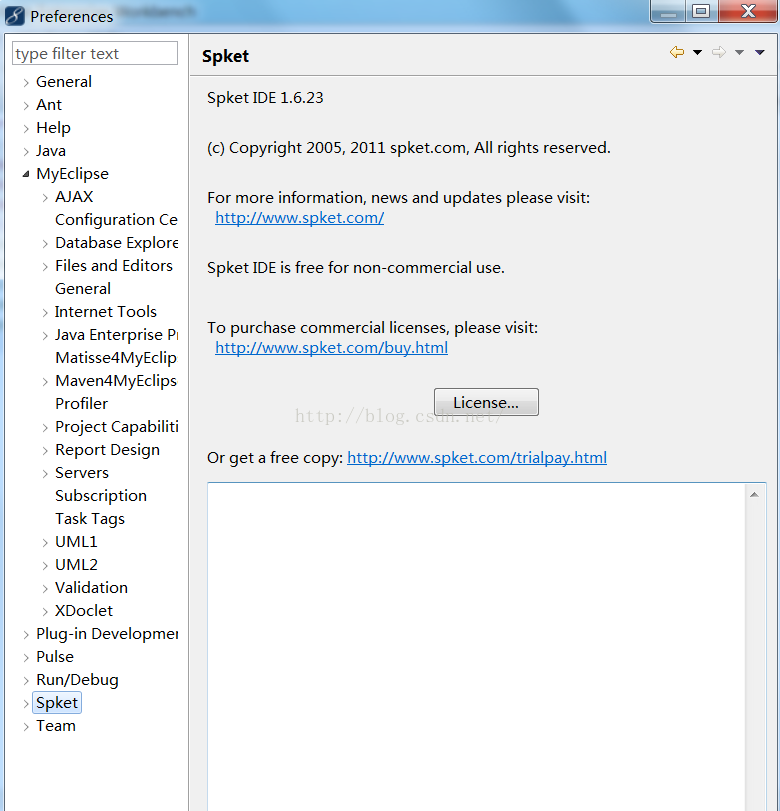Image resolution: width=780 pixels, height=811 pixels.
Task: Open the trialpay.html free copy link
Action: 477,458
